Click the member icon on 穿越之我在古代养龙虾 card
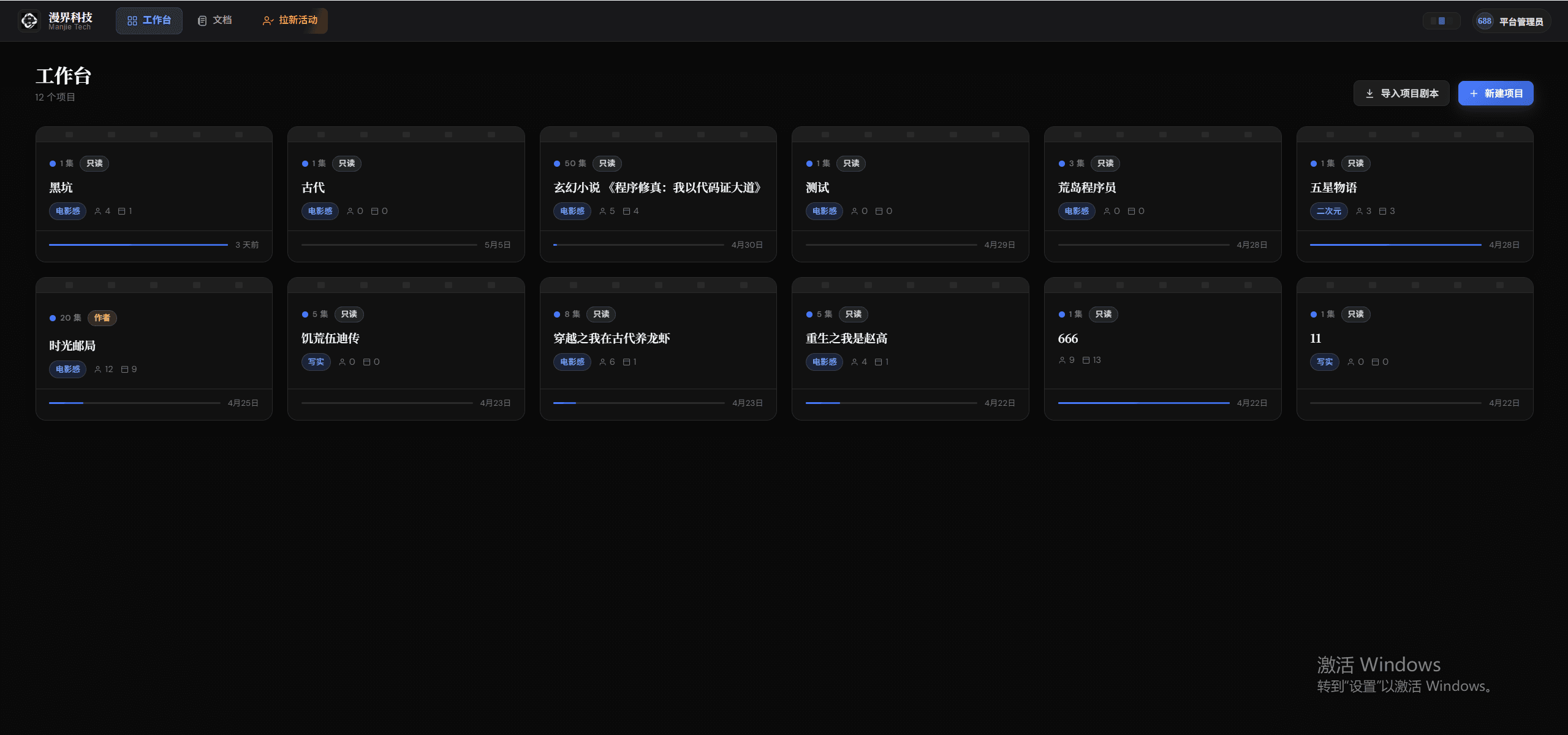1568x735 pixels. [602, 362]
